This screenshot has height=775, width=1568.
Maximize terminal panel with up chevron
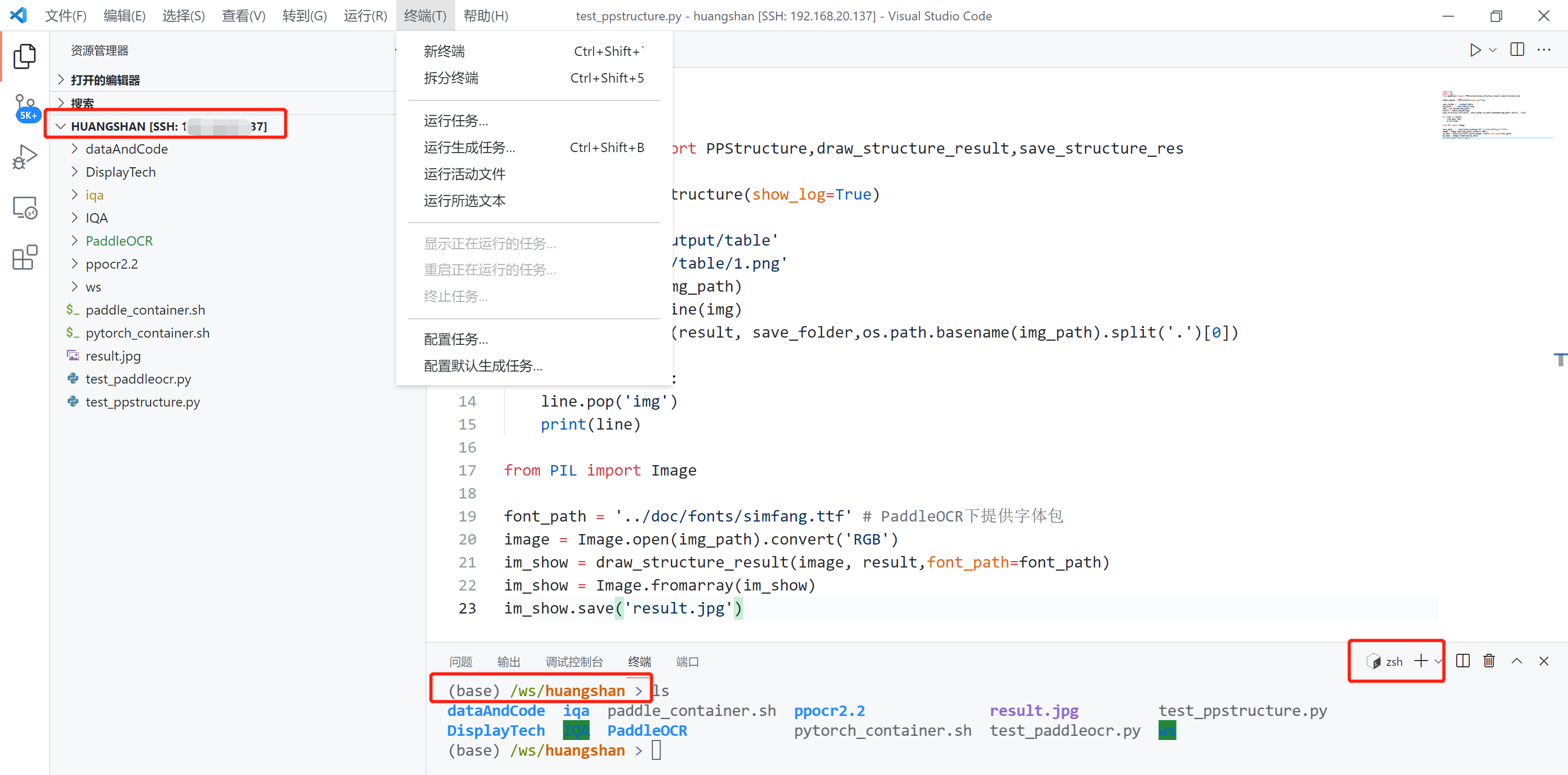point(1517,661)
